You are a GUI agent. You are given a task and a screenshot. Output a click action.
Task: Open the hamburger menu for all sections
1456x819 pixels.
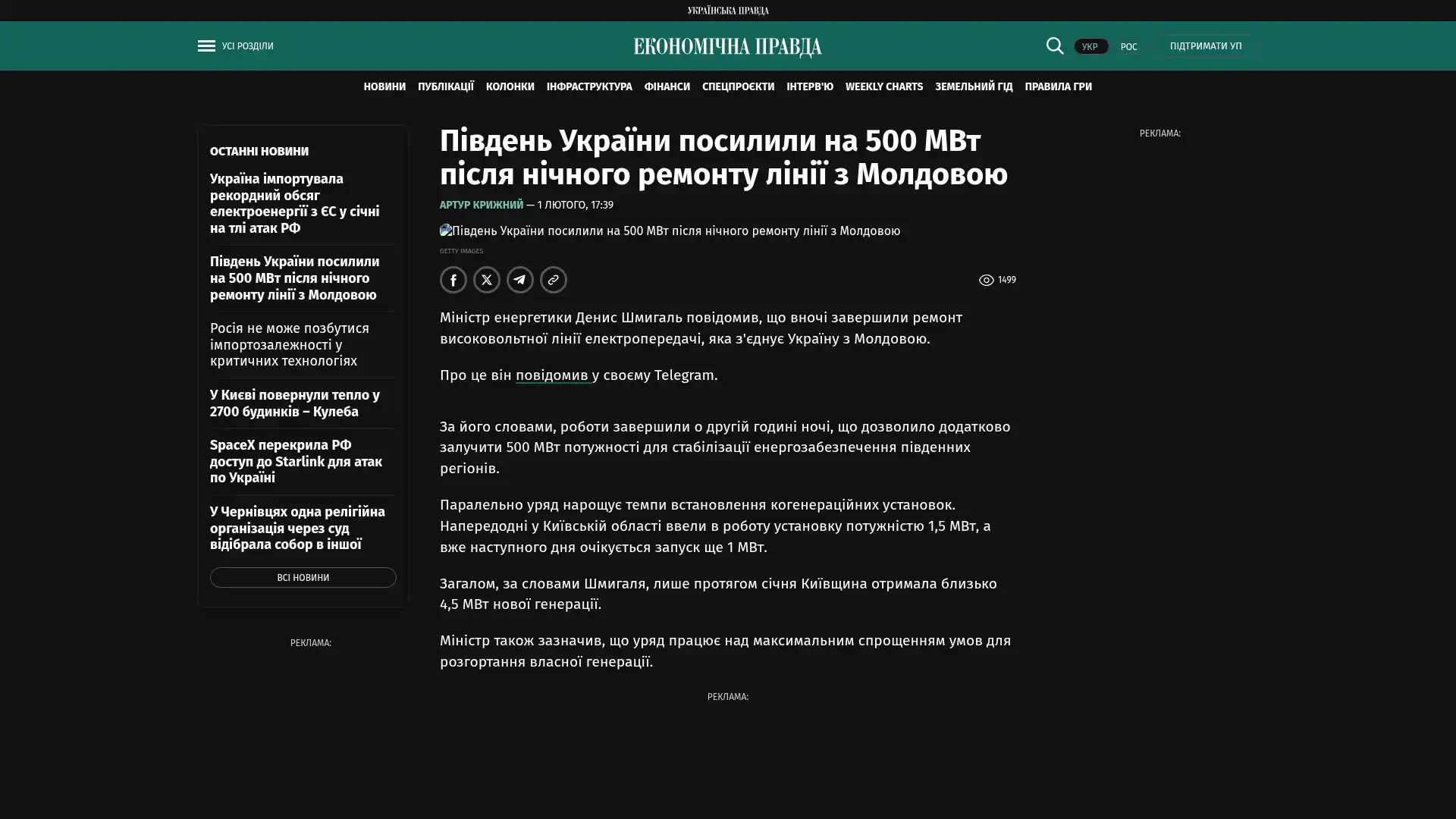206,46
